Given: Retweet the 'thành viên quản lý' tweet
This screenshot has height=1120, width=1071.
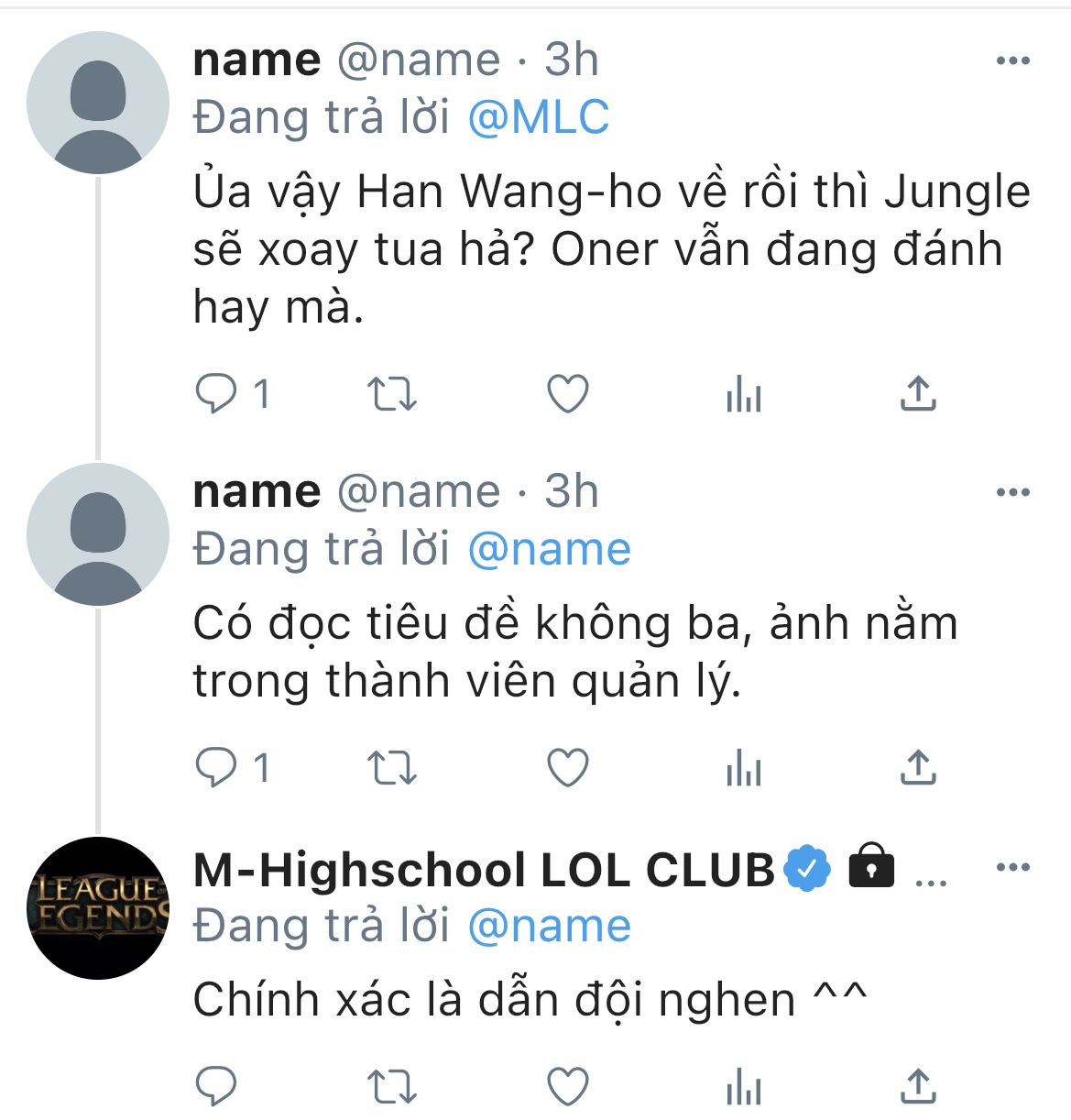Looking at the screenshot, I should tap(392, 767).
